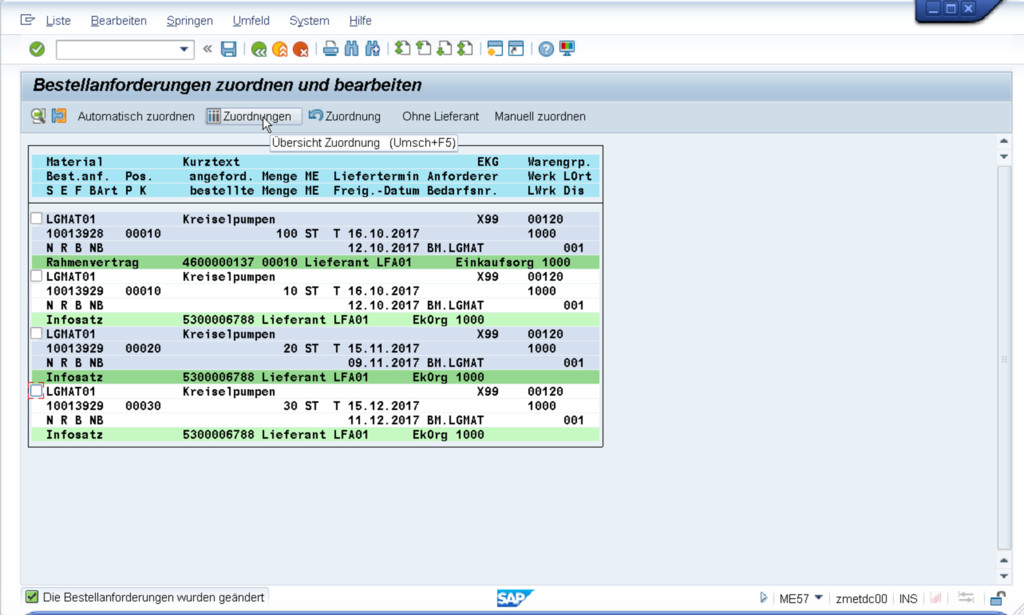Click delivery date 15.12.2017
The width and height of the screenshot is (1024, 615).
pyautogui.click(x=383, y=405)
